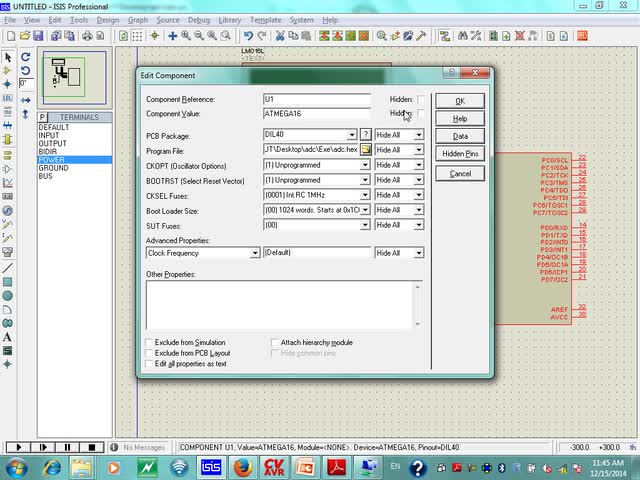Click the Zoom Out magnifier icon
Viewport: 640px width, 480px height.
pyautogui.click(x=199, y=36)
